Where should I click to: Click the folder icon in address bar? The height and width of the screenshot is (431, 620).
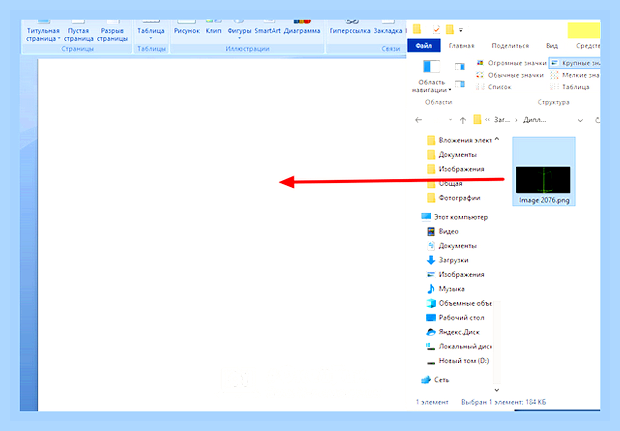[x=477, y=119]
